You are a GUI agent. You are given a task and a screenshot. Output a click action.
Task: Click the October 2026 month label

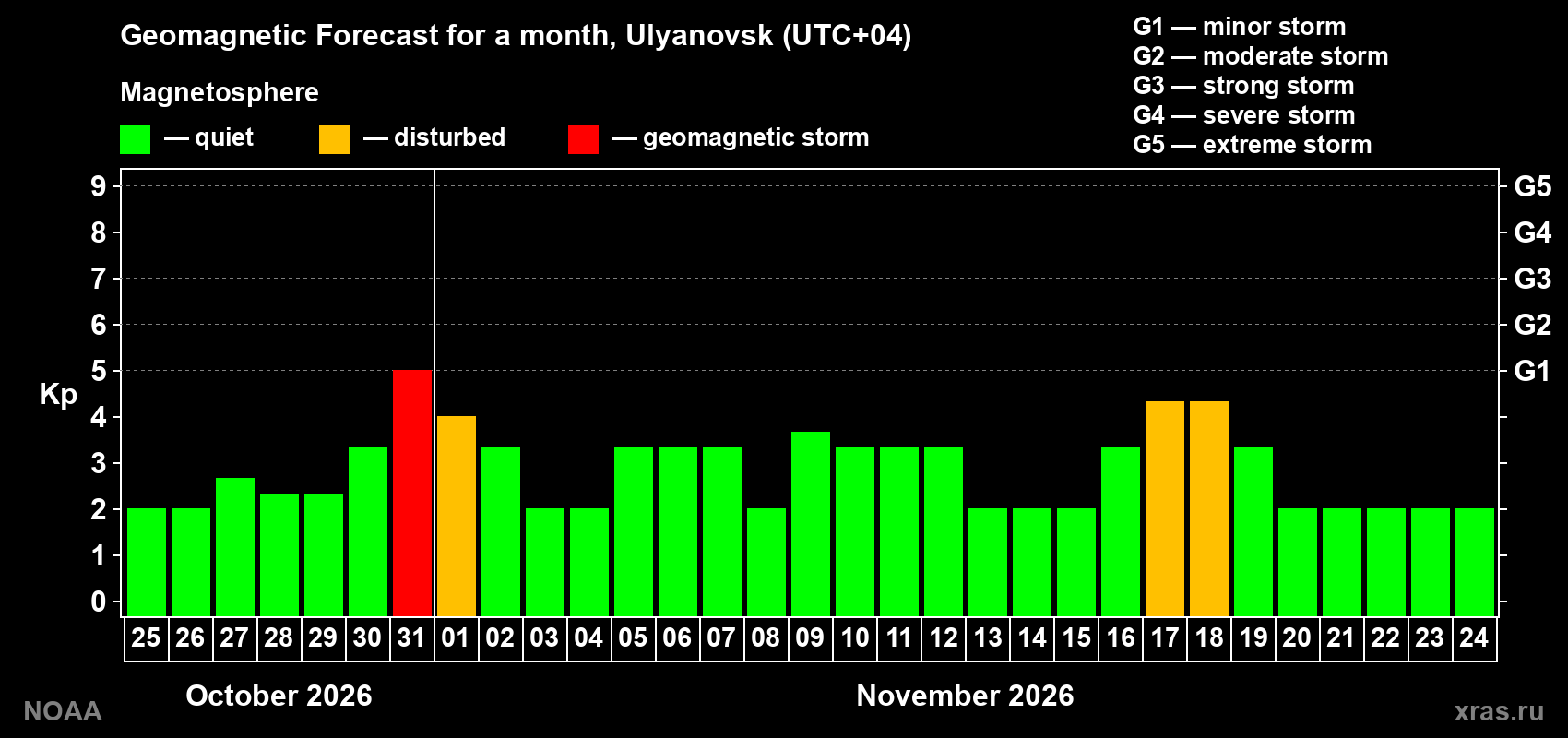pos(279,696)
